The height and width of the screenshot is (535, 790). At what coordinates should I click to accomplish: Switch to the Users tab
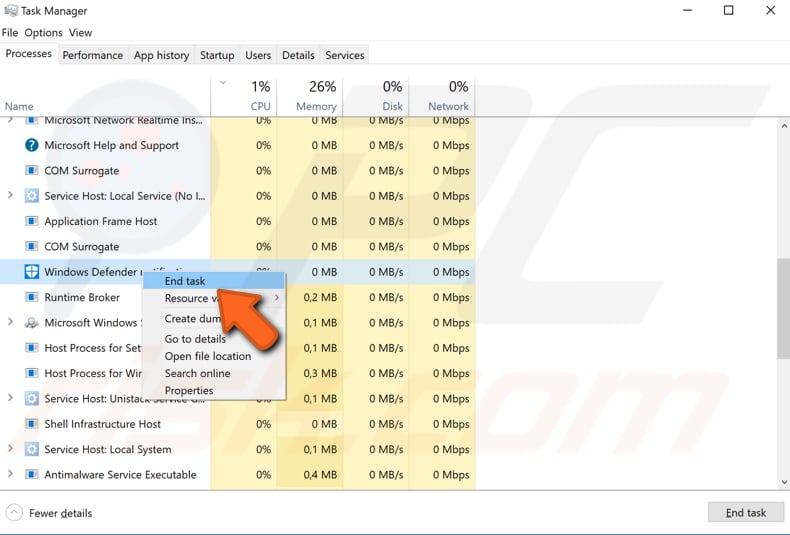pos(258,55)
